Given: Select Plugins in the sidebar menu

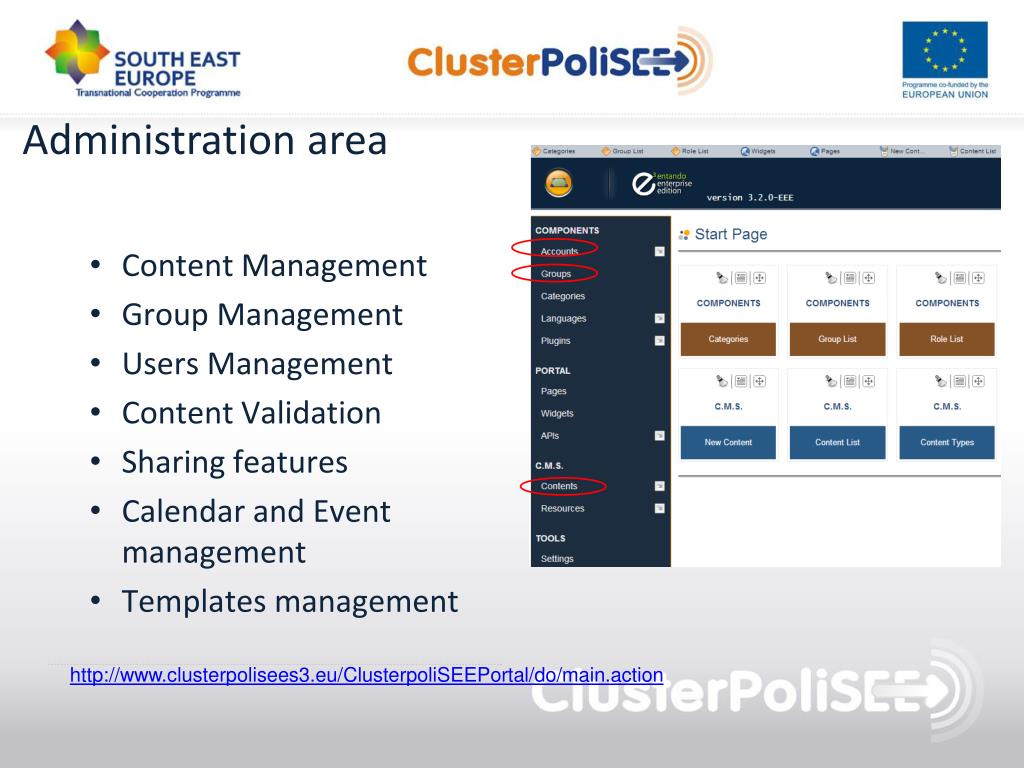Looking at the screenshot, I should (x=556, y=340).
